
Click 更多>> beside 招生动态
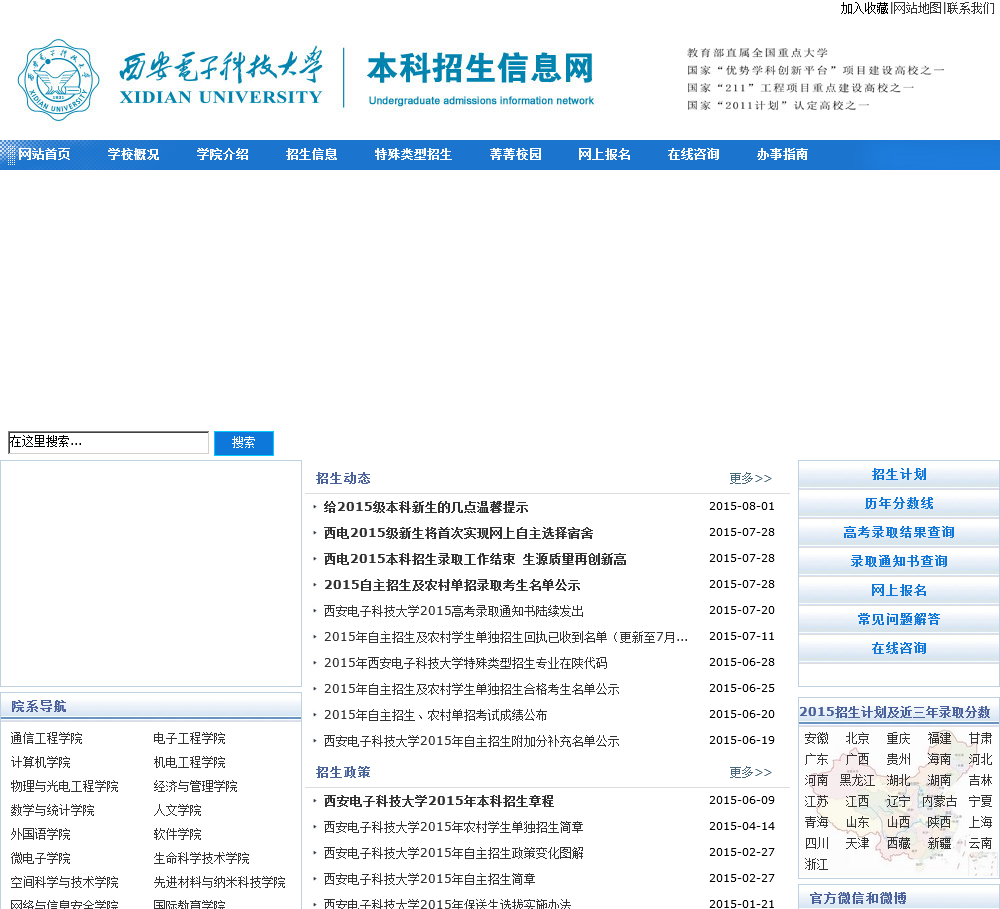[751, 478]
